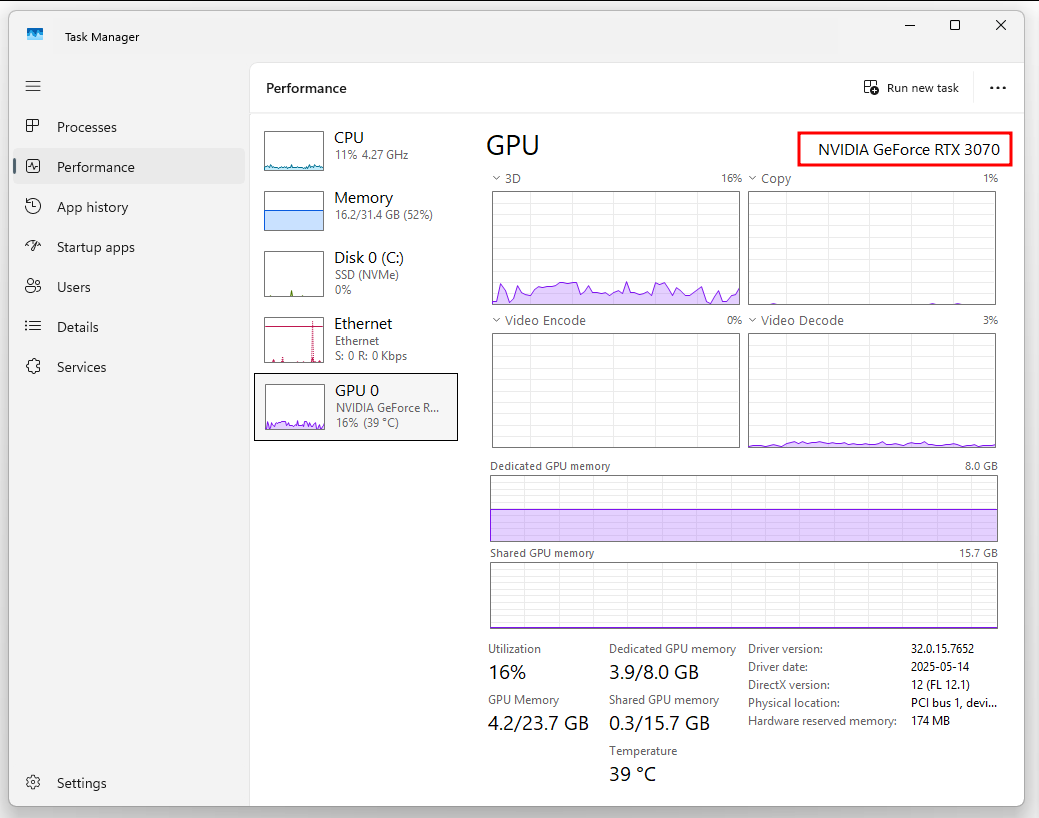Open the Services page
The height and width of the screenshot is (818, 1039).
tap(129, 367)
